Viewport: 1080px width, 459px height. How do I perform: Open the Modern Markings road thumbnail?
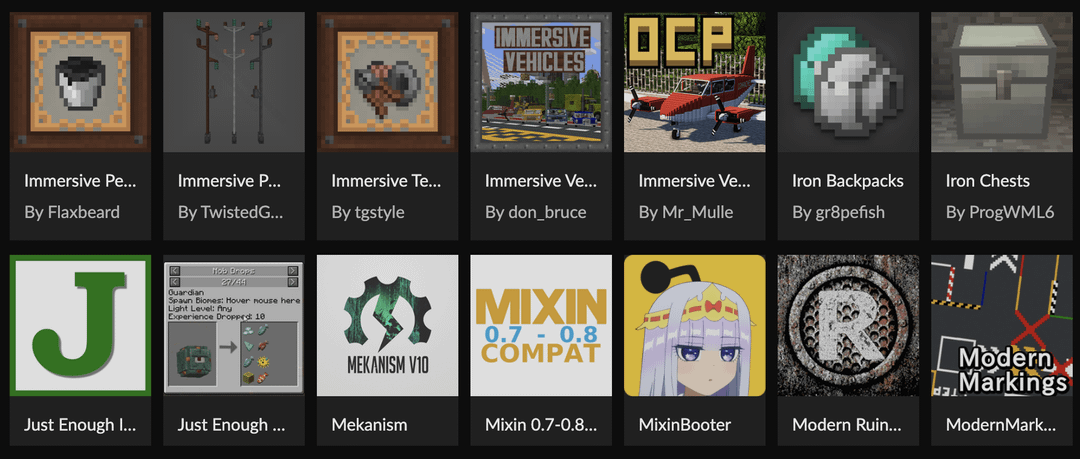pyautogui.click(x=1002, y=325)
